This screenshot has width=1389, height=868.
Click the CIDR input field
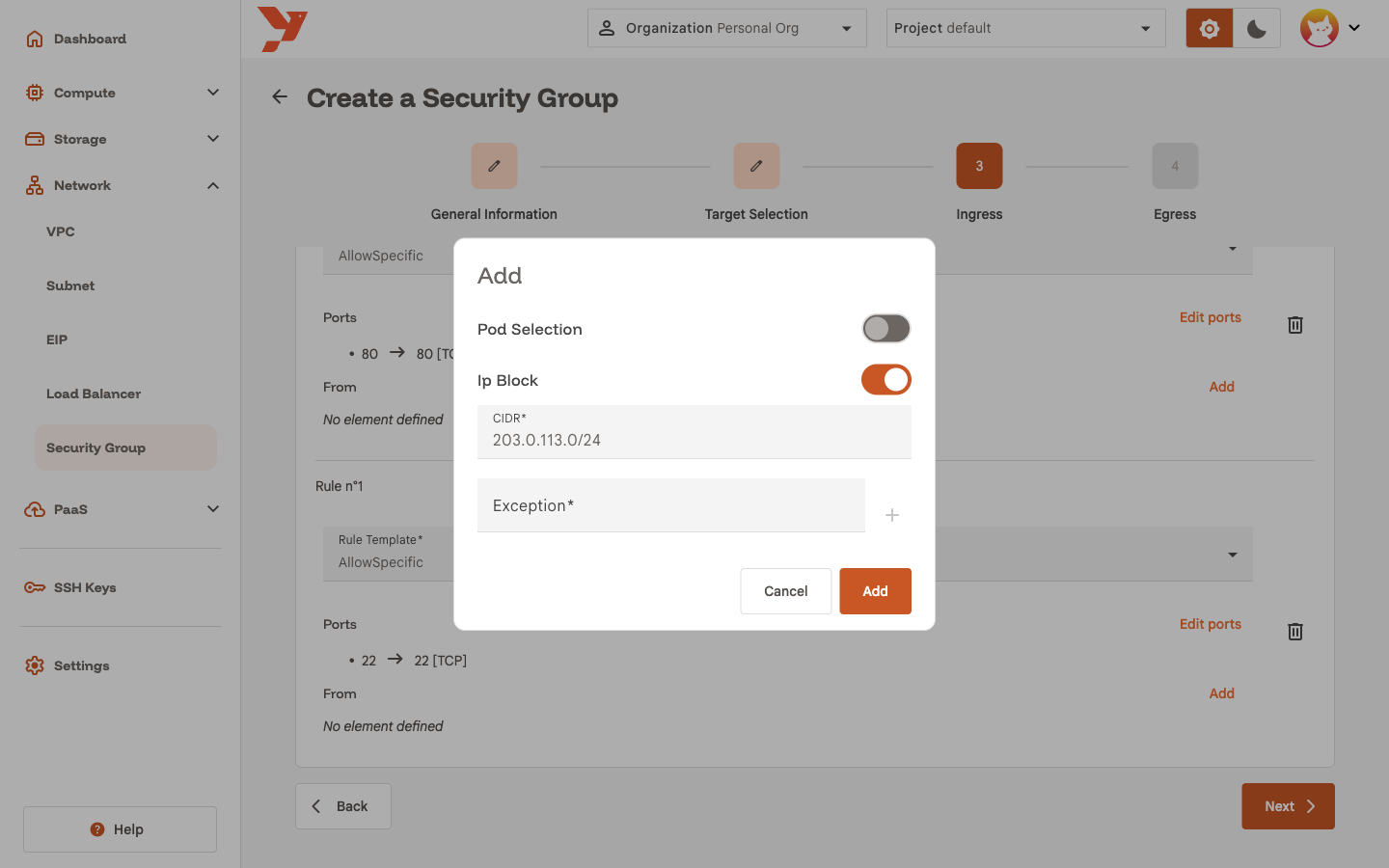(x=694, y=431)
